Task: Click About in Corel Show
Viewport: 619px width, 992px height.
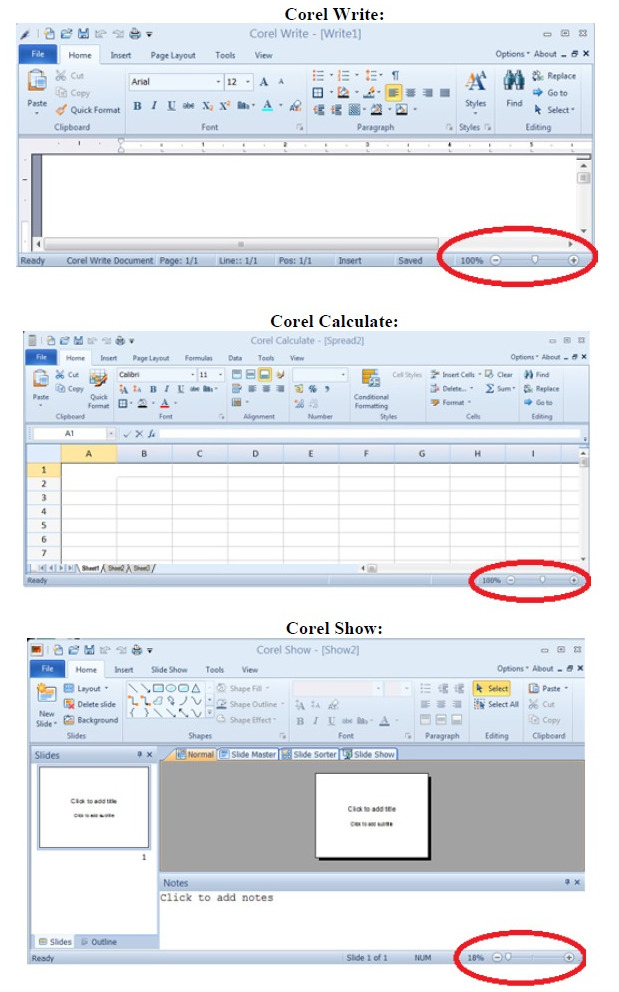Action: pos(542,669)
